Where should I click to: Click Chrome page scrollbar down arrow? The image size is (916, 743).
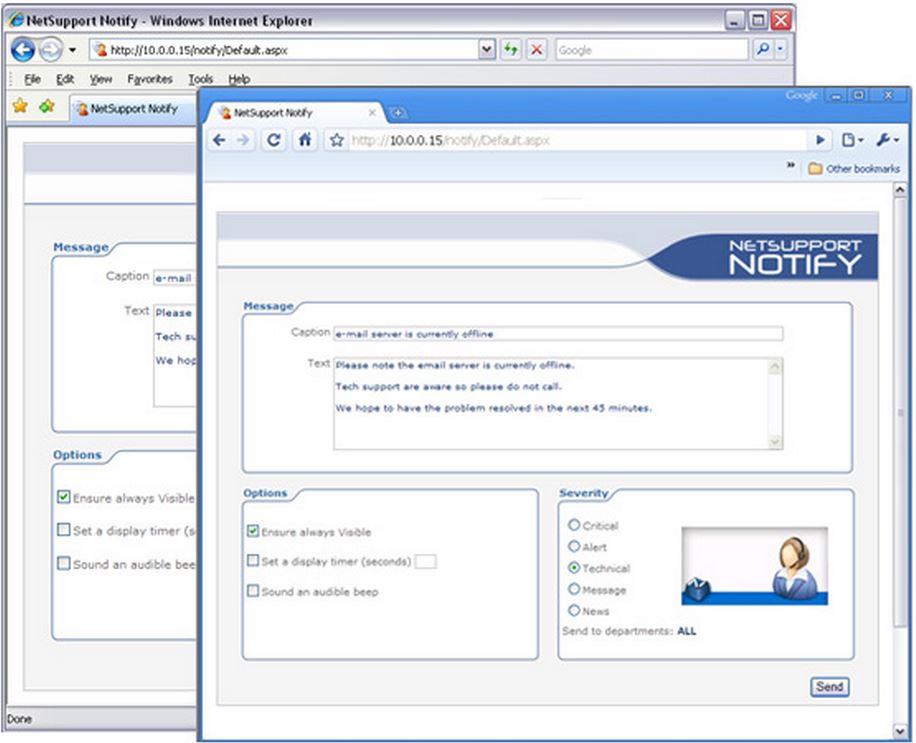coord(900,731)
